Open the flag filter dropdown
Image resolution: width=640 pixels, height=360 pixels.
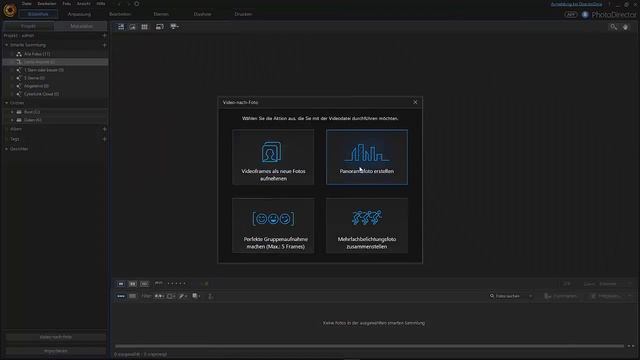tap(159, 296)
